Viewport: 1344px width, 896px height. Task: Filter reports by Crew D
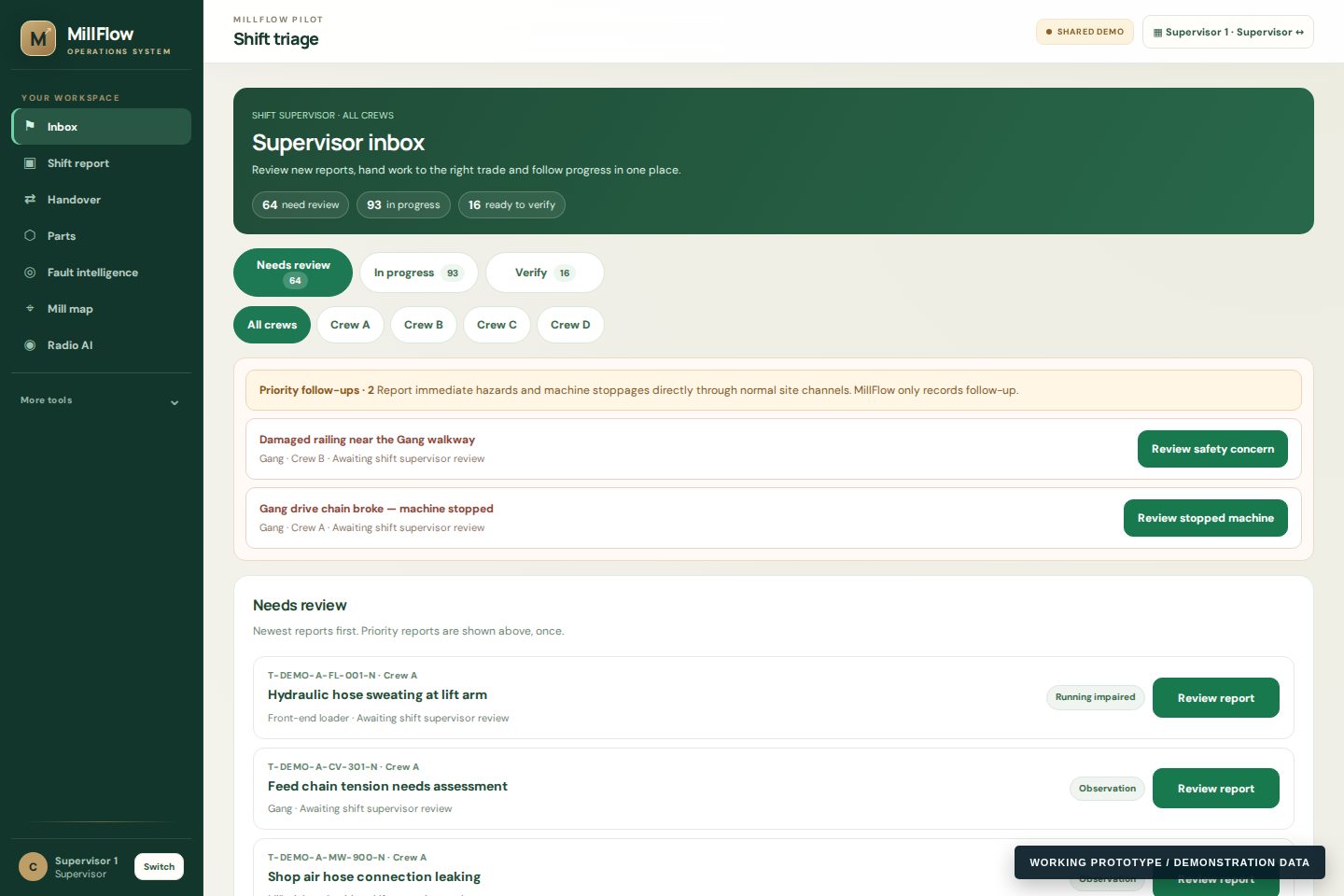point(570,325)
